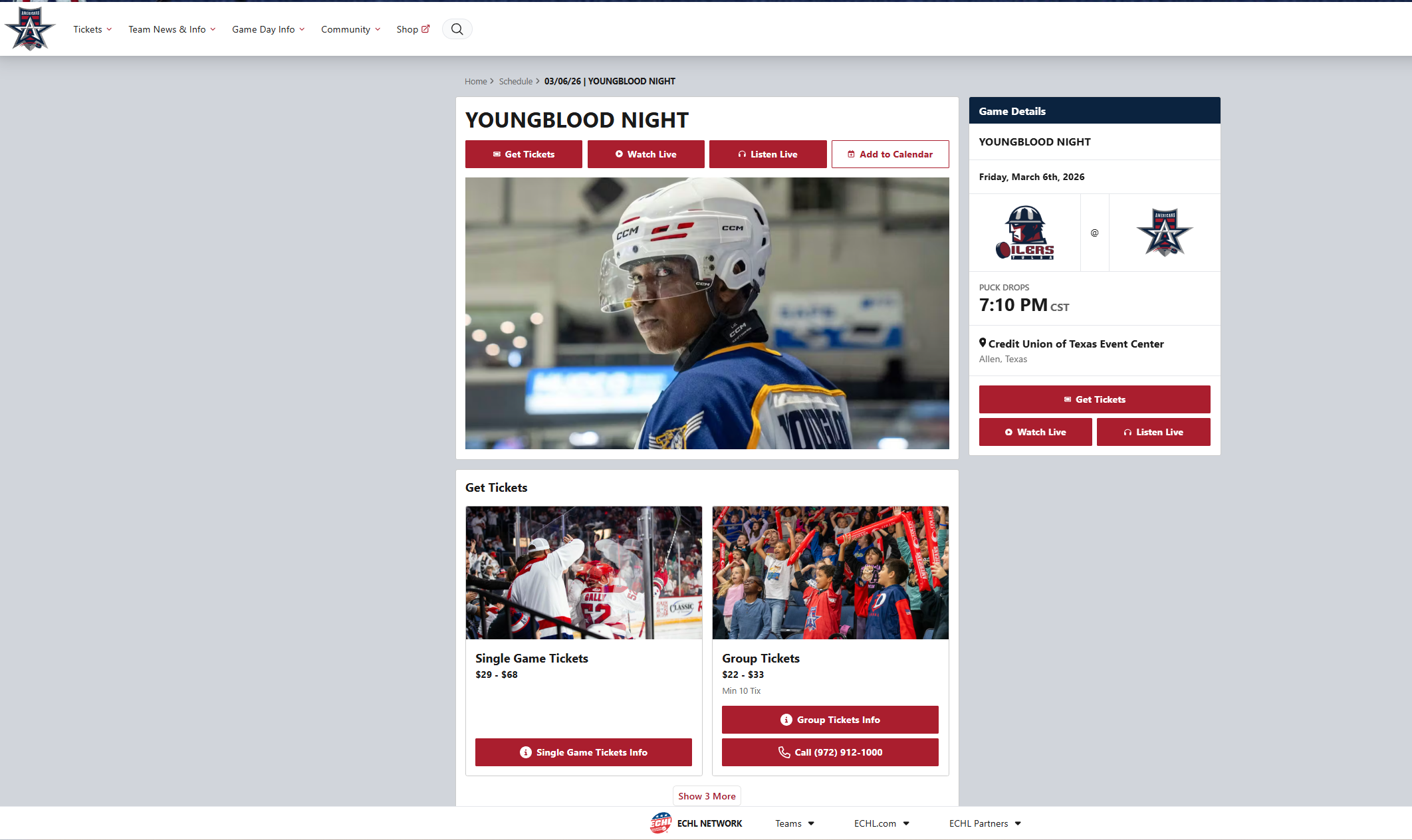Screen dimensions: 1412x840
Task: Expand the Tickets menu
Action: (92, 29)
